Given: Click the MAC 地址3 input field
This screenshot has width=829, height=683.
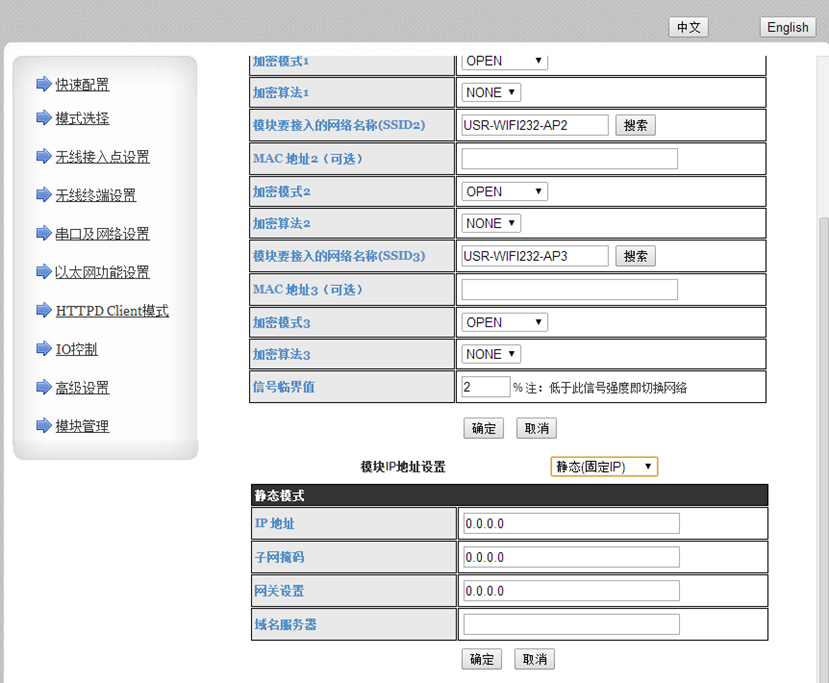Looking at the screenshot, I should 569,289.
